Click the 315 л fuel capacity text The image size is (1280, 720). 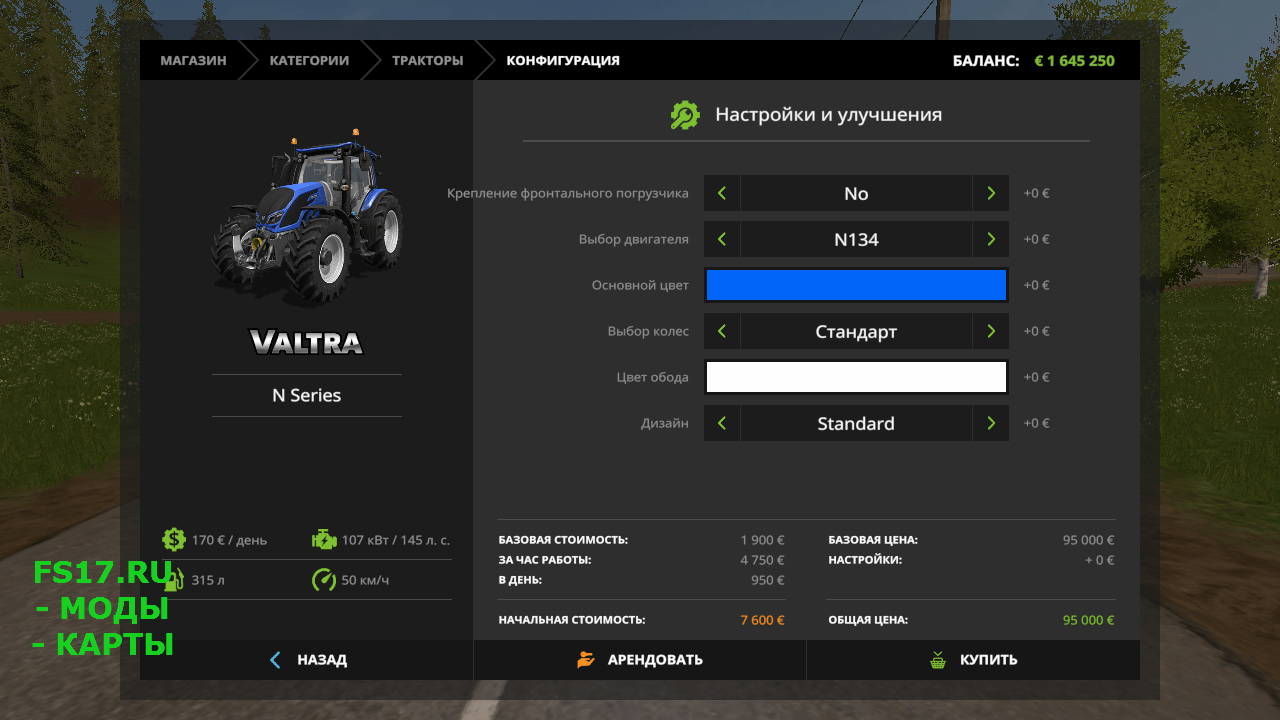(x=208, y=580)
